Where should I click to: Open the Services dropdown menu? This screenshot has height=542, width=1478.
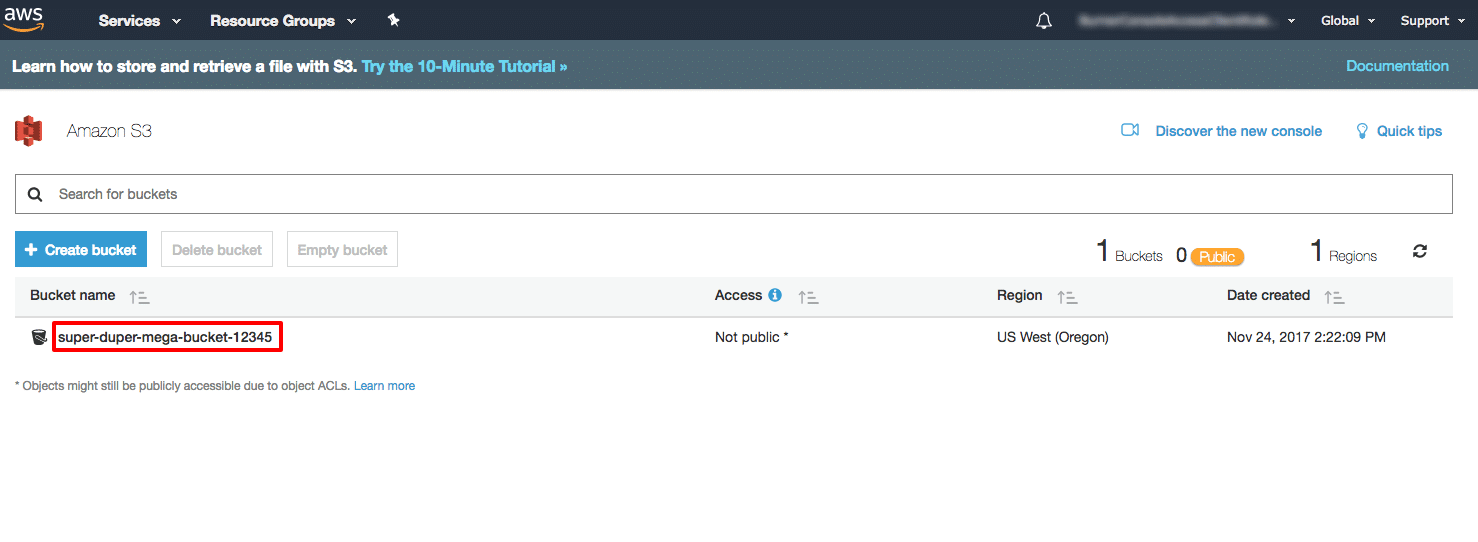[x=140, y=21]
